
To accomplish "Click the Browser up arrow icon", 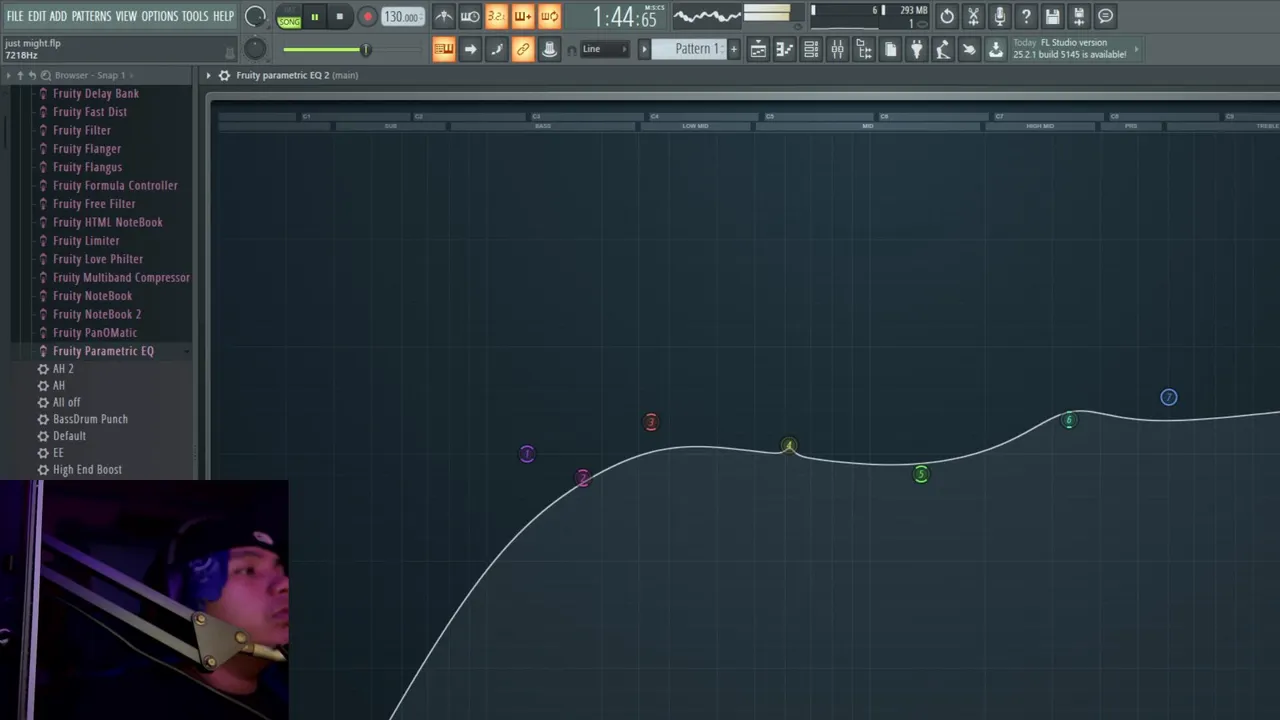I will pyautogui.click(x=20, y=75).
